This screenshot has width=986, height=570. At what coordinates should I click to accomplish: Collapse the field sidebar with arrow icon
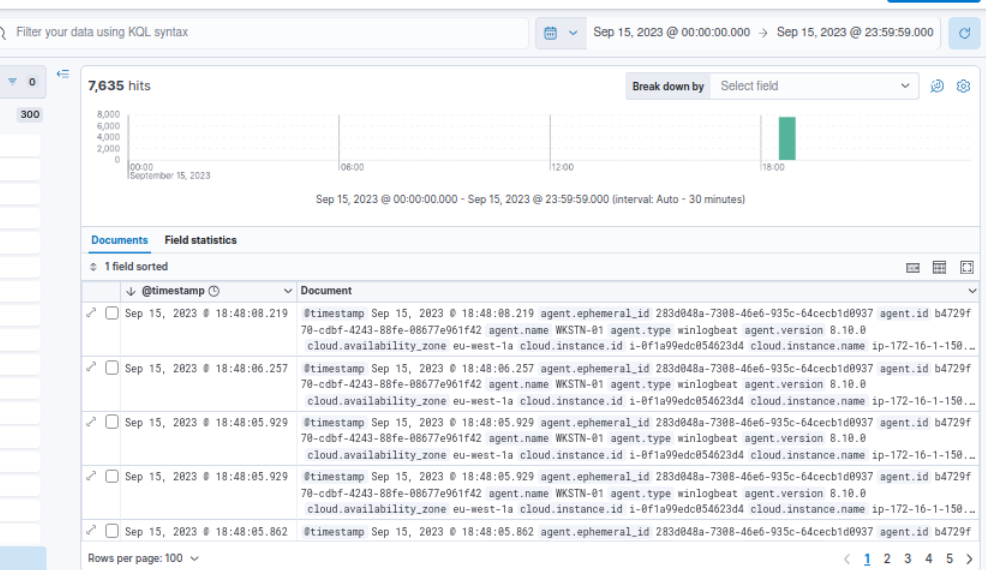pyautogui.click(x=63, y=74)
